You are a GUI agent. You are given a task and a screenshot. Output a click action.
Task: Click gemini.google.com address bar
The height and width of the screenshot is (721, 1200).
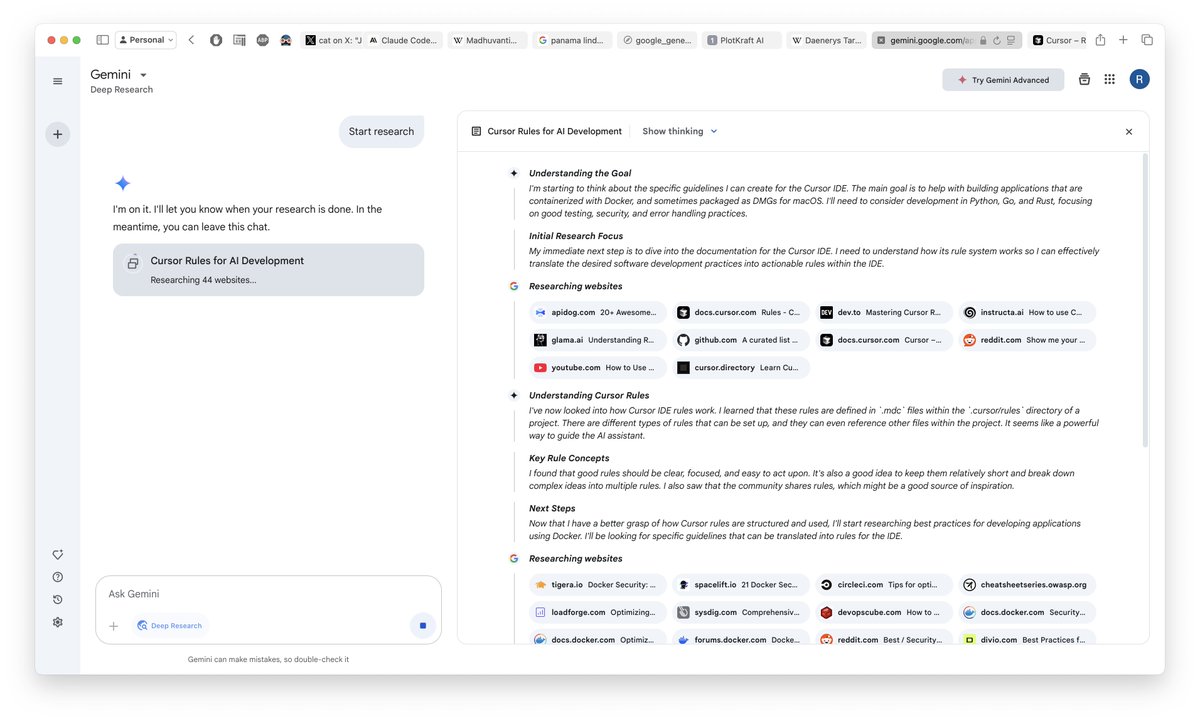(946, 41)
